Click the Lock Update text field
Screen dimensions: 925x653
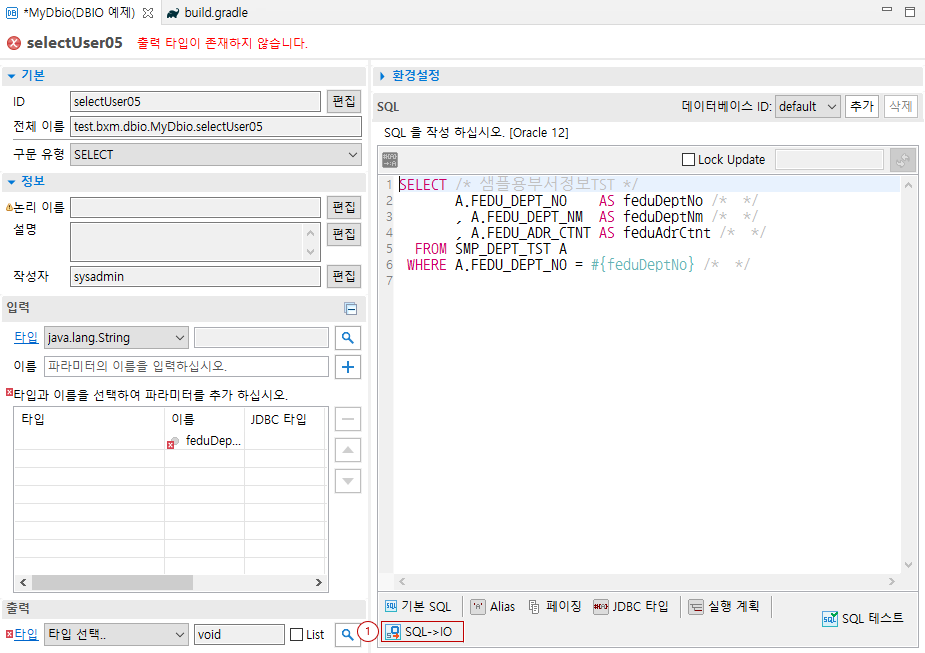(x=829, y=160)
